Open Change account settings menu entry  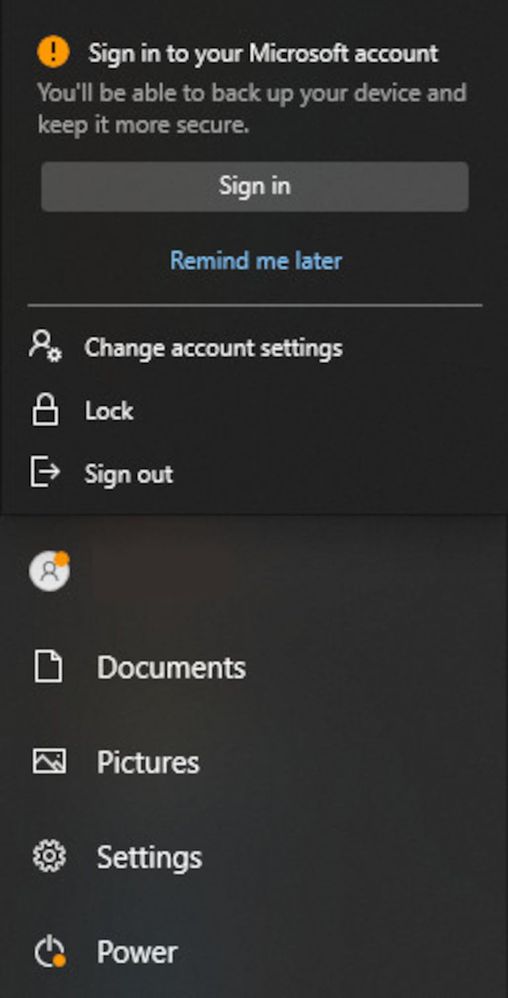(x=213, y=348)
